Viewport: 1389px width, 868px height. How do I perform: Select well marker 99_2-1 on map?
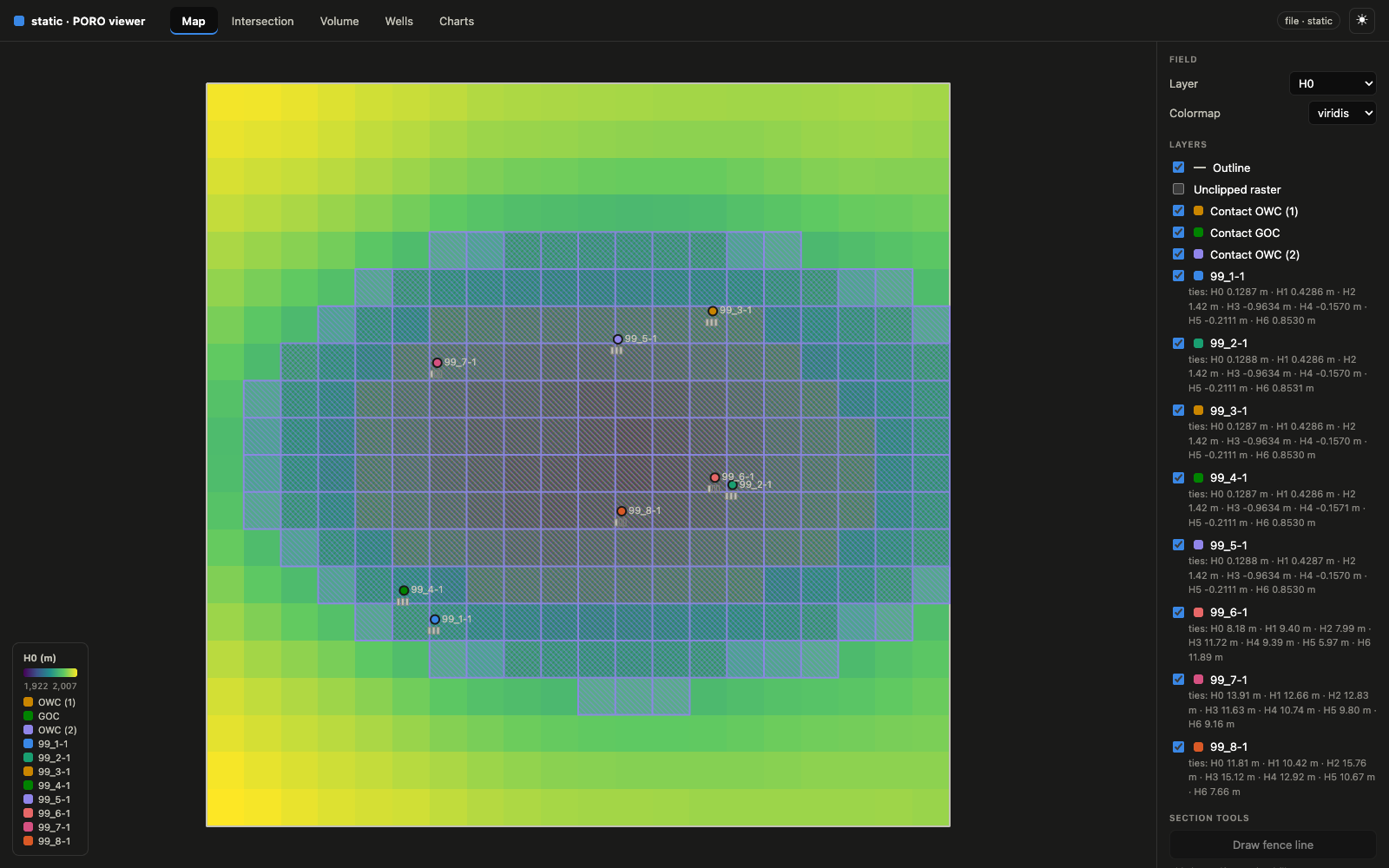click(x=733, y=485)
